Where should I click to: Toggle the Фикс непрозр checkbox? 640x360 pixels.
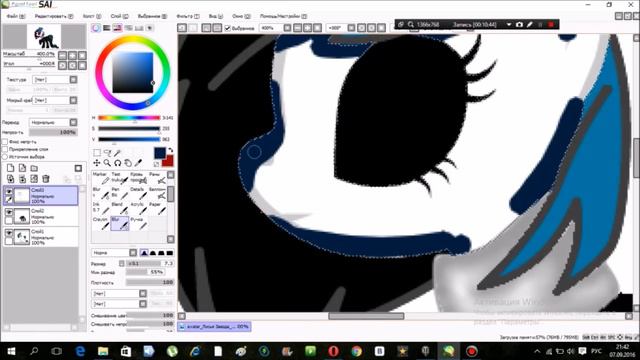click(x=5, y=142)
